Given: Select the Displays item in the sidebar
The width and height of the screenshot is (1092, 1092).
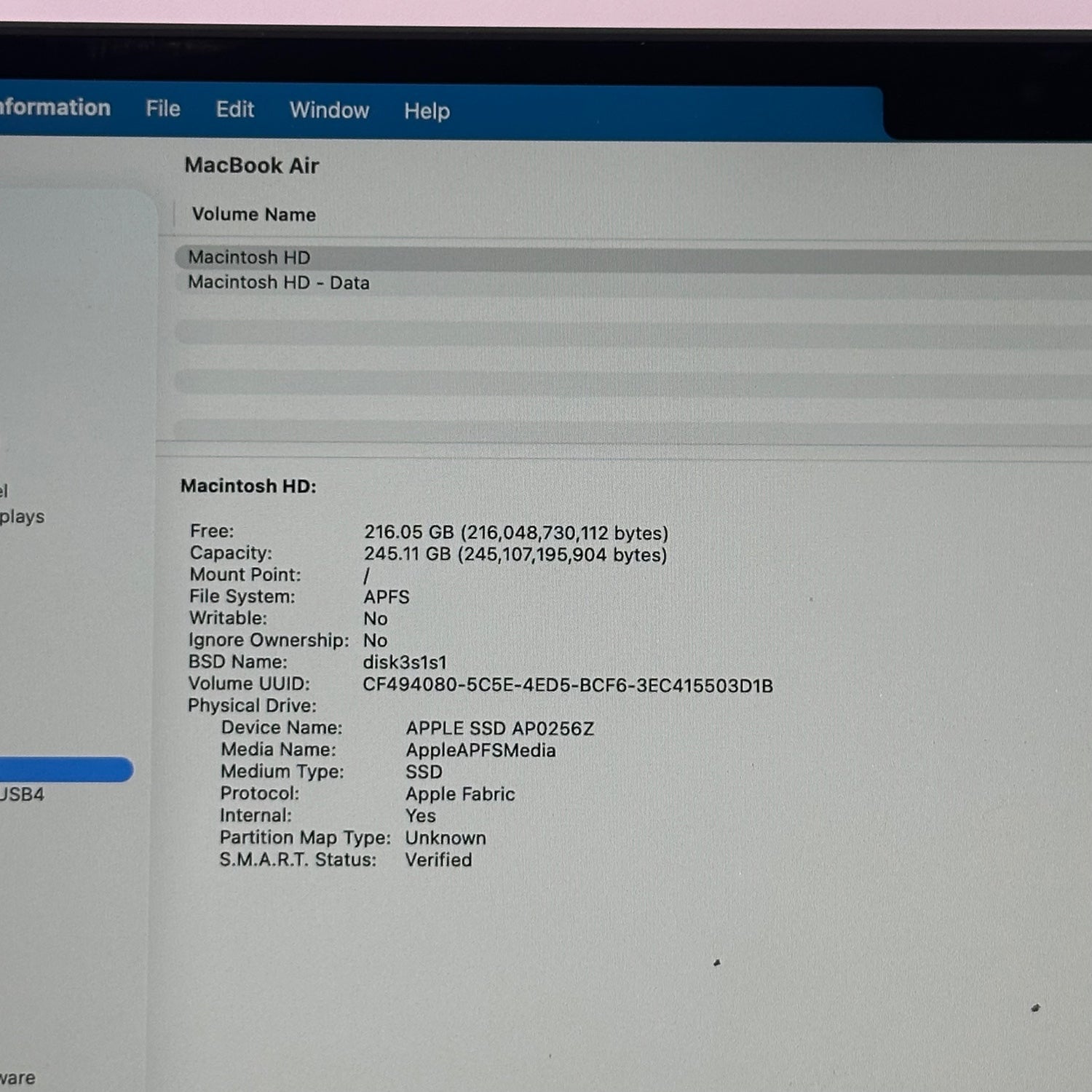Looking at the screenshot, I should click(x=22, y=517).
